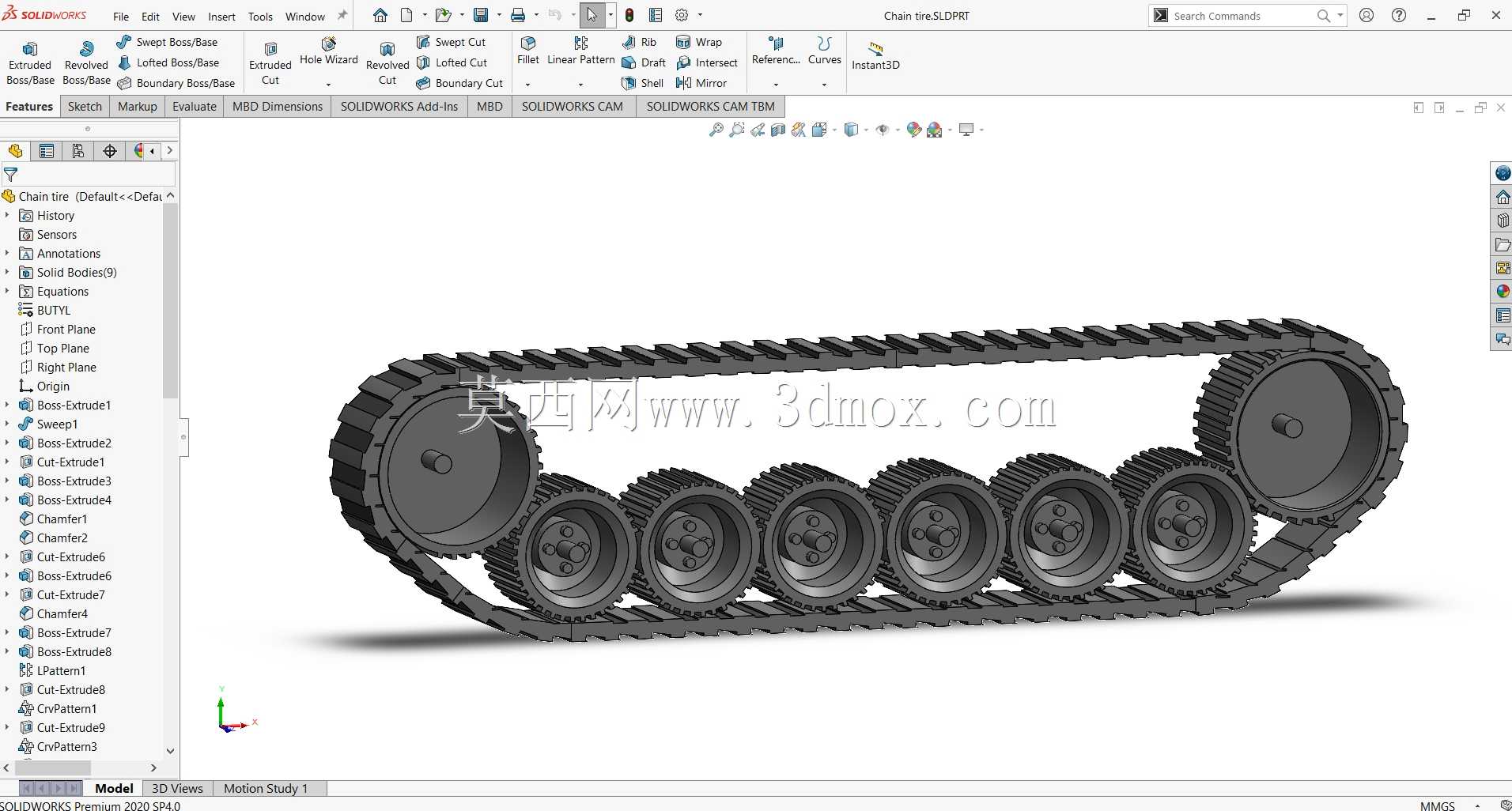
Task: Click the Previous View icon
Action: coord(758,130)
